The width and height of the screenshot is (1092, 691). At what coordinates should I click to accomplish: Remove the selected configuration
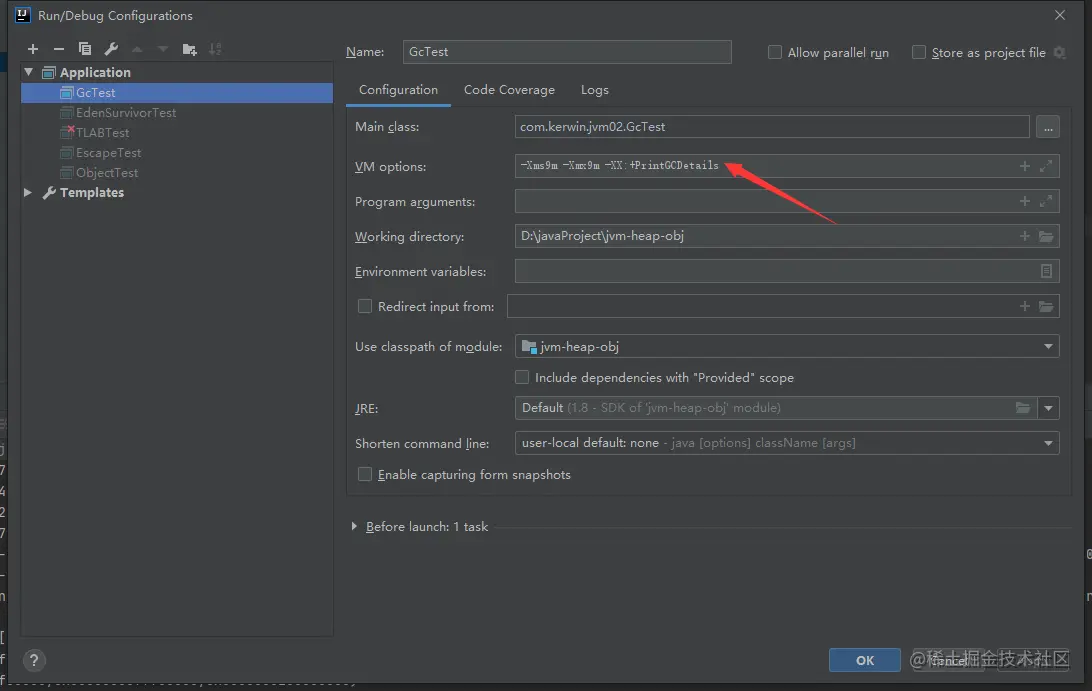58,49
